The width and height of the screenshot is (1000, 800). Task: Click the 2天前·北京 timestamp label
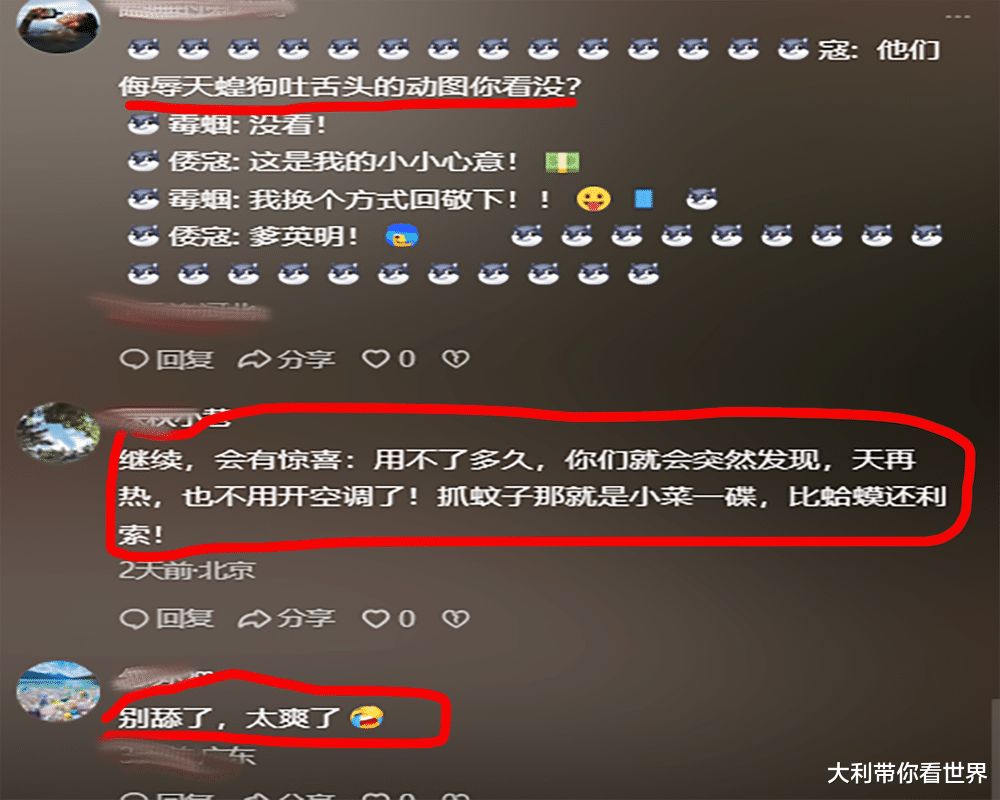[x=187, y=570]
